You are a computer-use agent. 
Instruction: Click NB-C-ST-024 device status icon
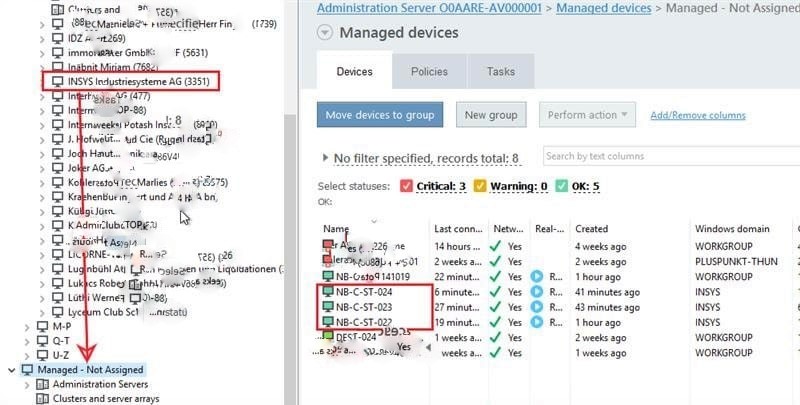328,292
